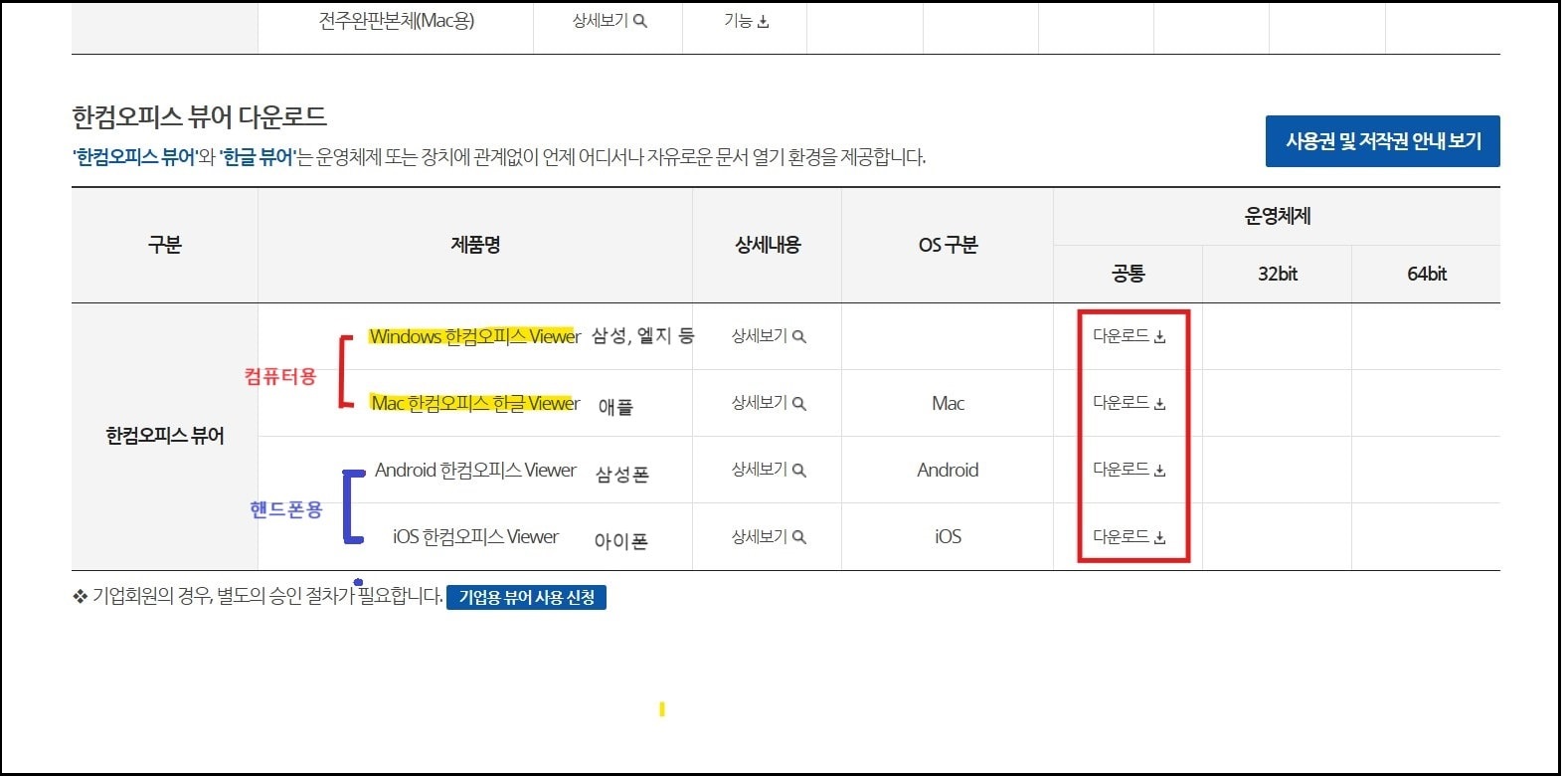1568x776 pixels.
Task: Click the 64bit sub-header
Action: pyautogui.click(x=1426, y=274)
